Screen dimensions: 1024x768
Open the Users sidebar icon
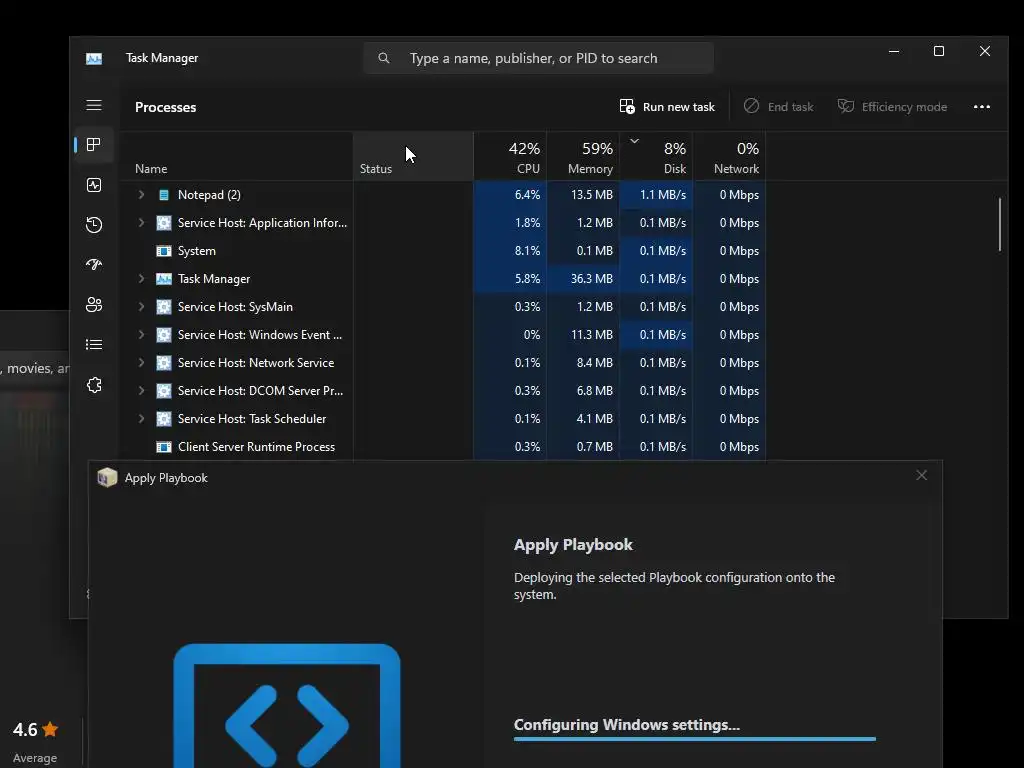click(x=94, y=304)
